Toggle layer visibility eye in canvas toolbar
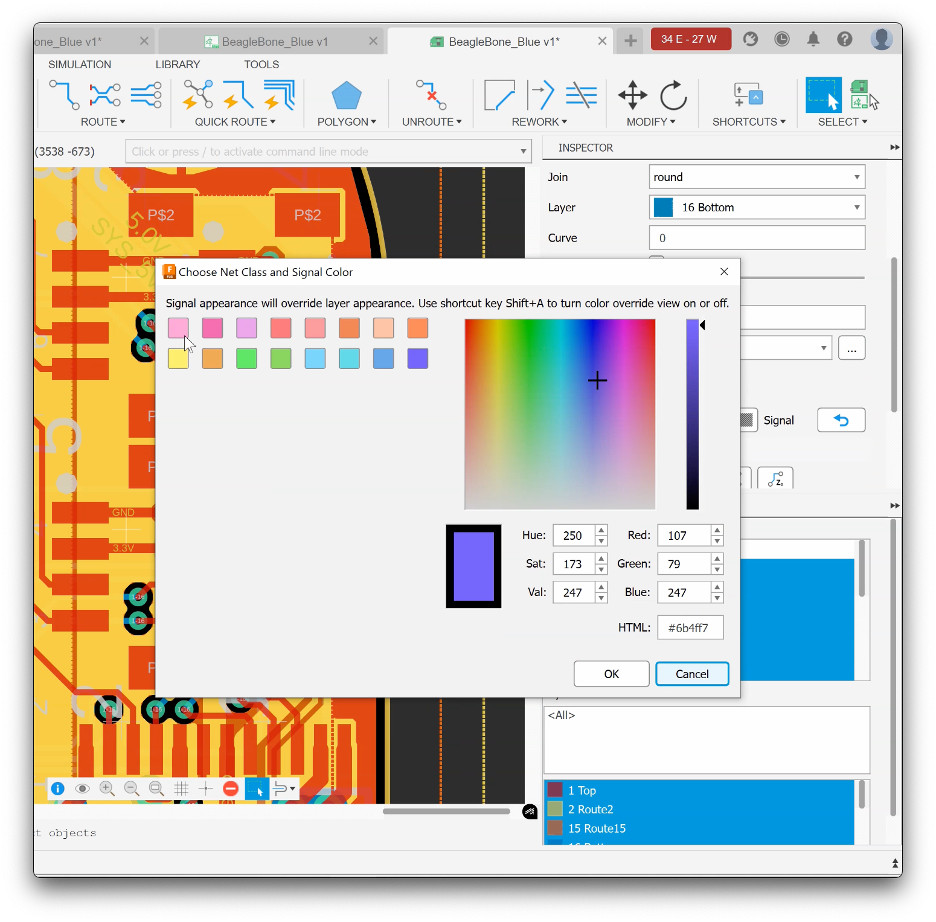The height and width of the screenshot is (922, 936). pyautogui.click(x=82, y=789)
